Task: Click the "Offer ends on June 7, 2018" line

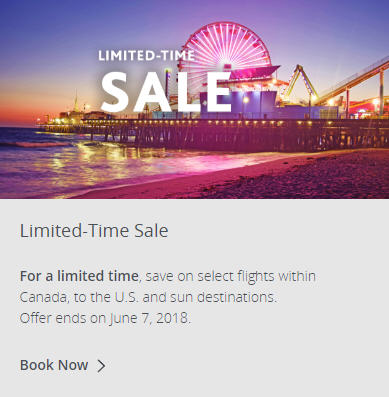Action: (x=105, y=318)
